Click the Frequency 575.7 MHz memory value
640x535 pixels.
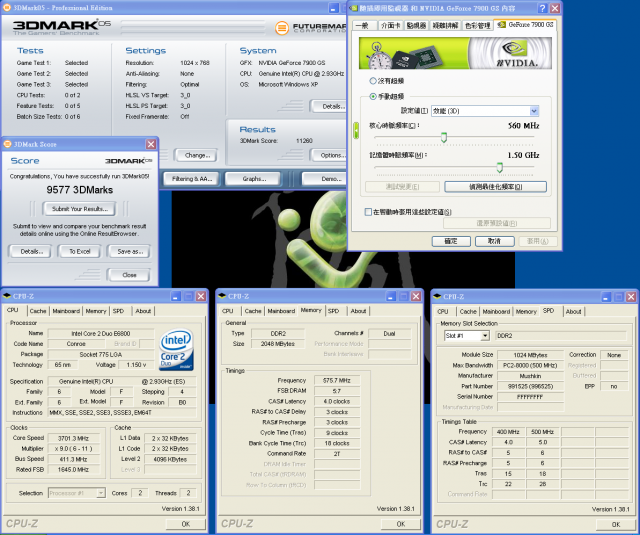pyautogui.click(x=337, y=380)
